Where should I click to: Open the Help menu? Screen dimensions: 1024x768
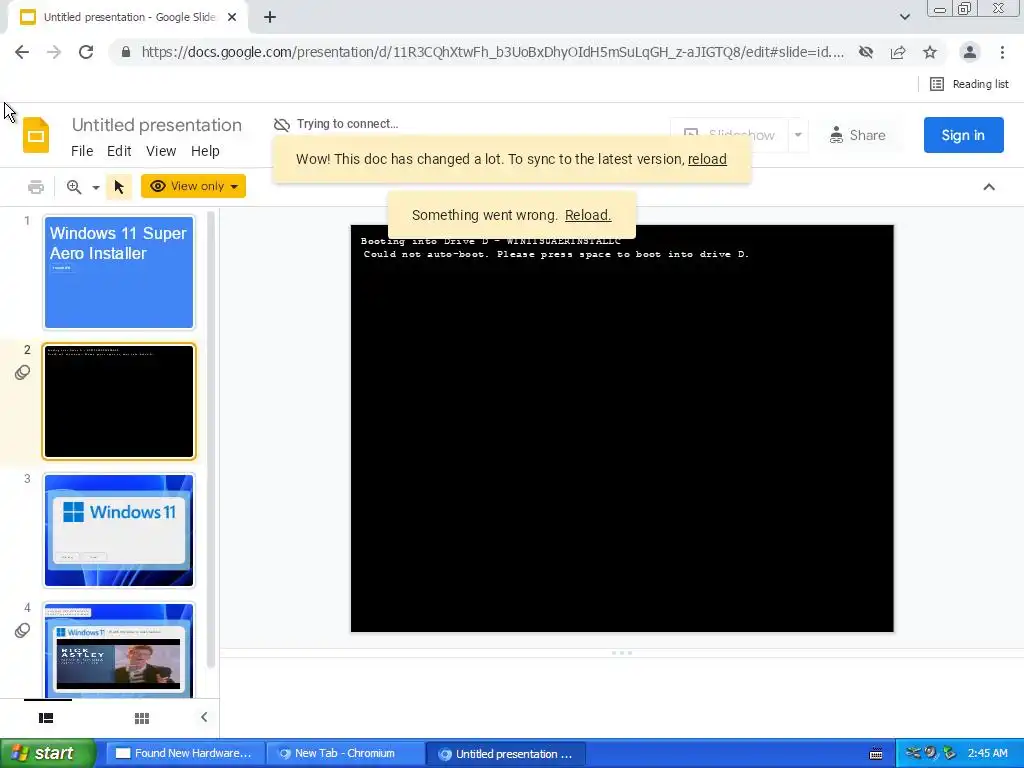[205, 151]
